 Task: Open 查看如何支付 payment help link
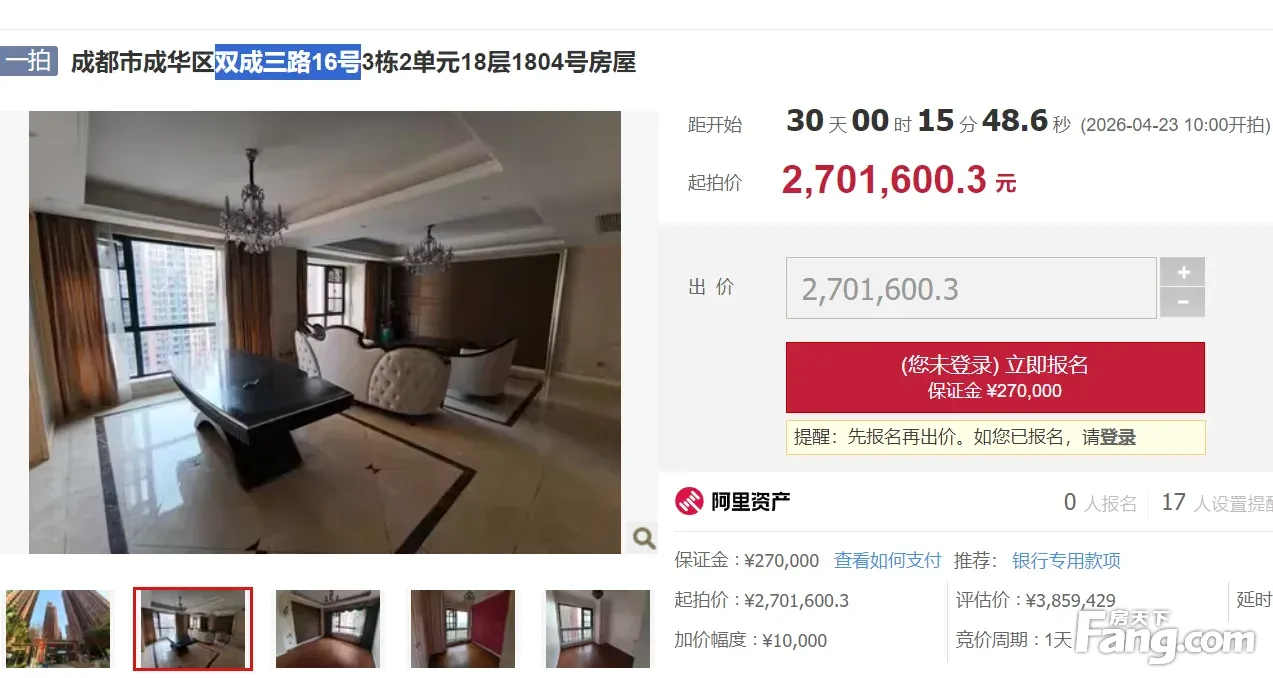point(888,561)
